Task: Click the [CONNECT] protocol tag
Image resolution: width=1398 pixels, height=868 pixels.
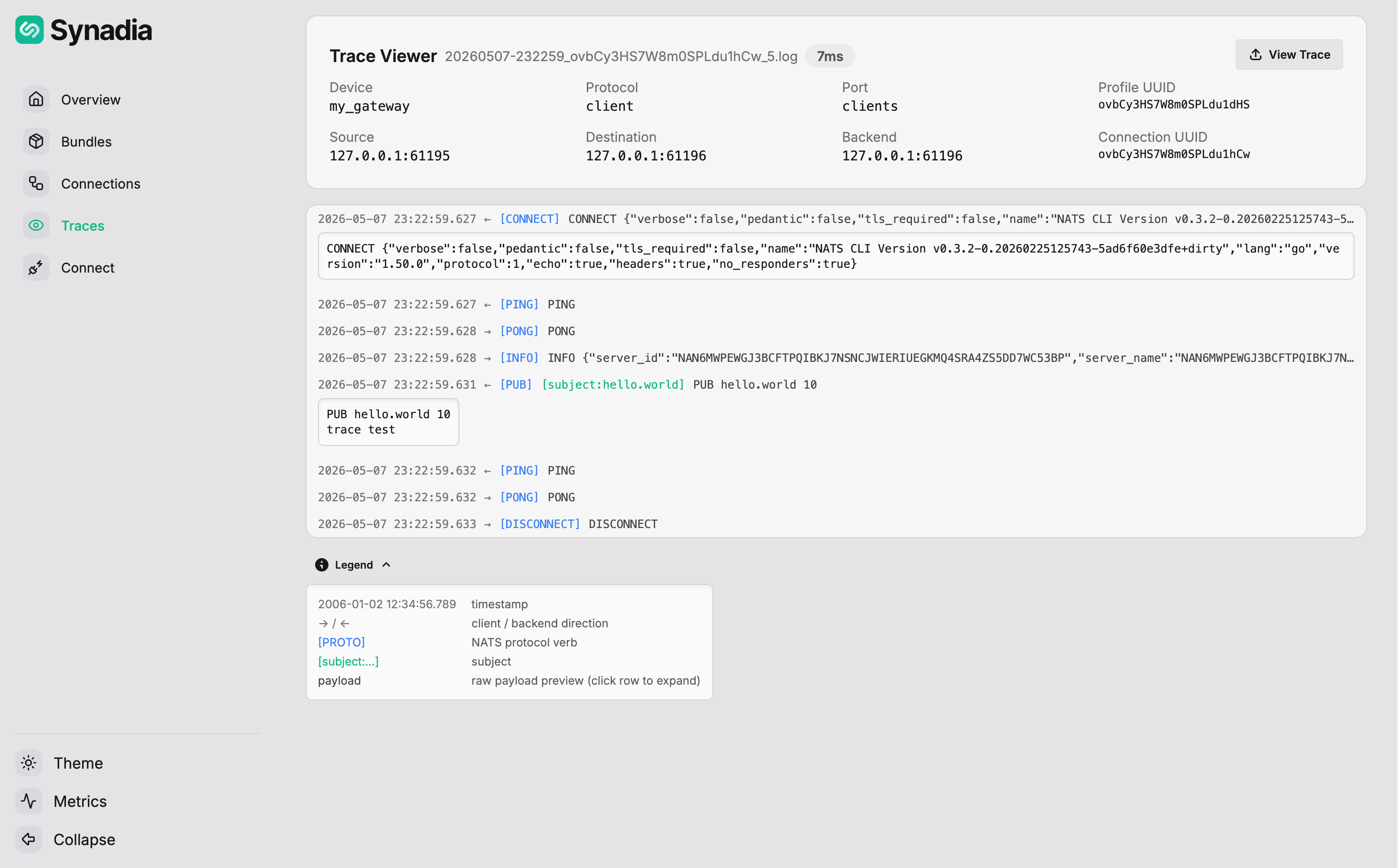Action: [530, 219]
